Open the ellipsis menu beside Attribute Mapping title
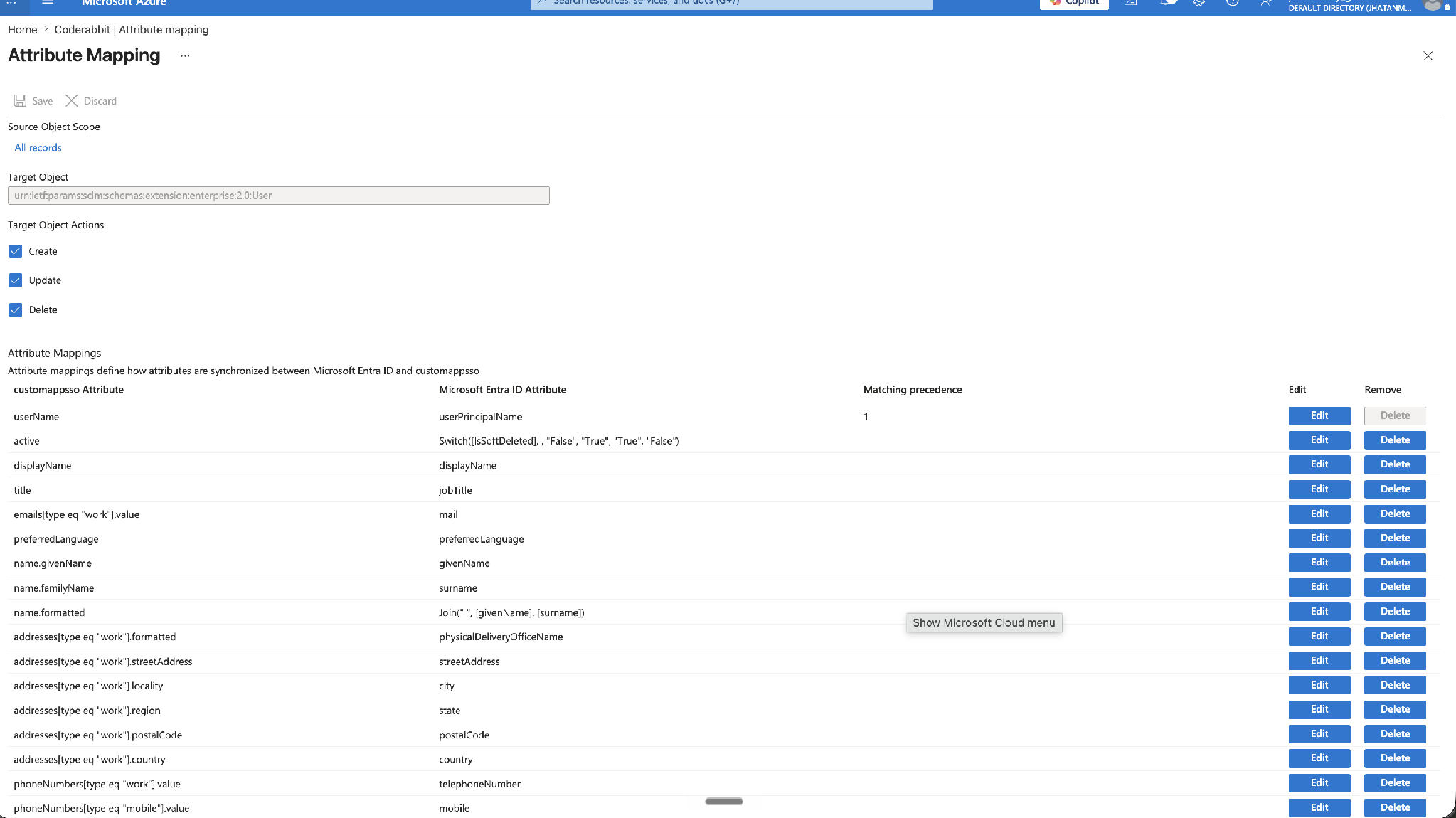This screenshot has width=1456, height=818. [185, 55]
